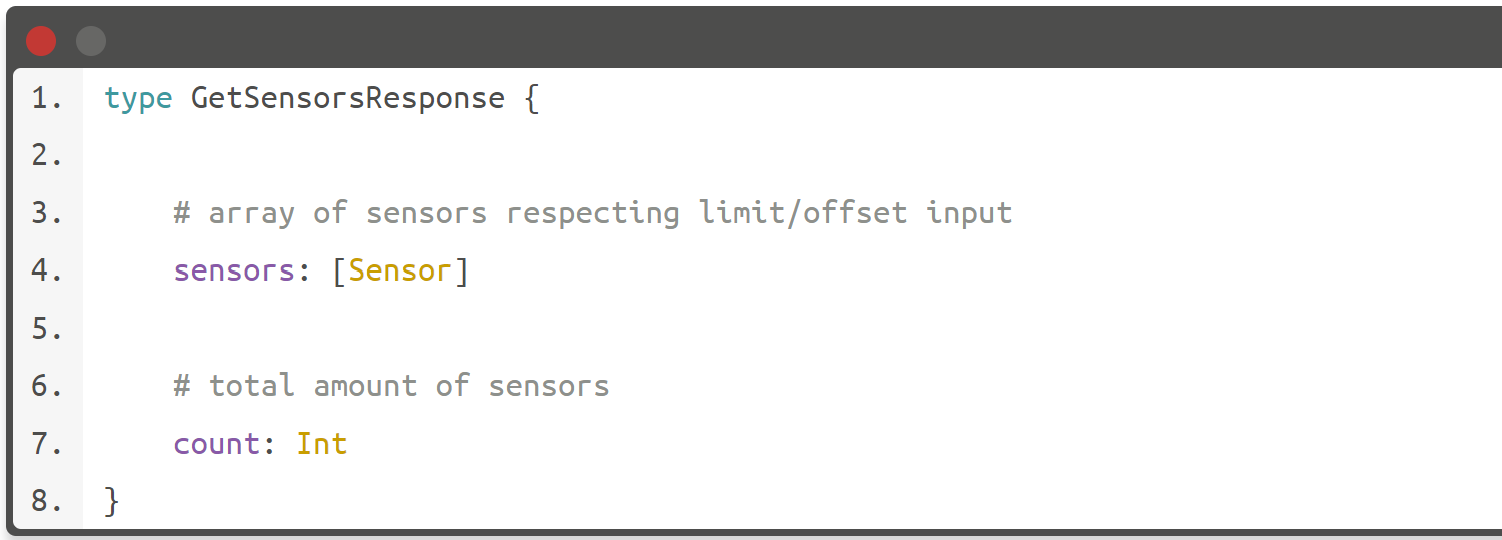Click the 'type' keyword on line 1
This screenshot has width=1502, height=540.
(138, 99)
